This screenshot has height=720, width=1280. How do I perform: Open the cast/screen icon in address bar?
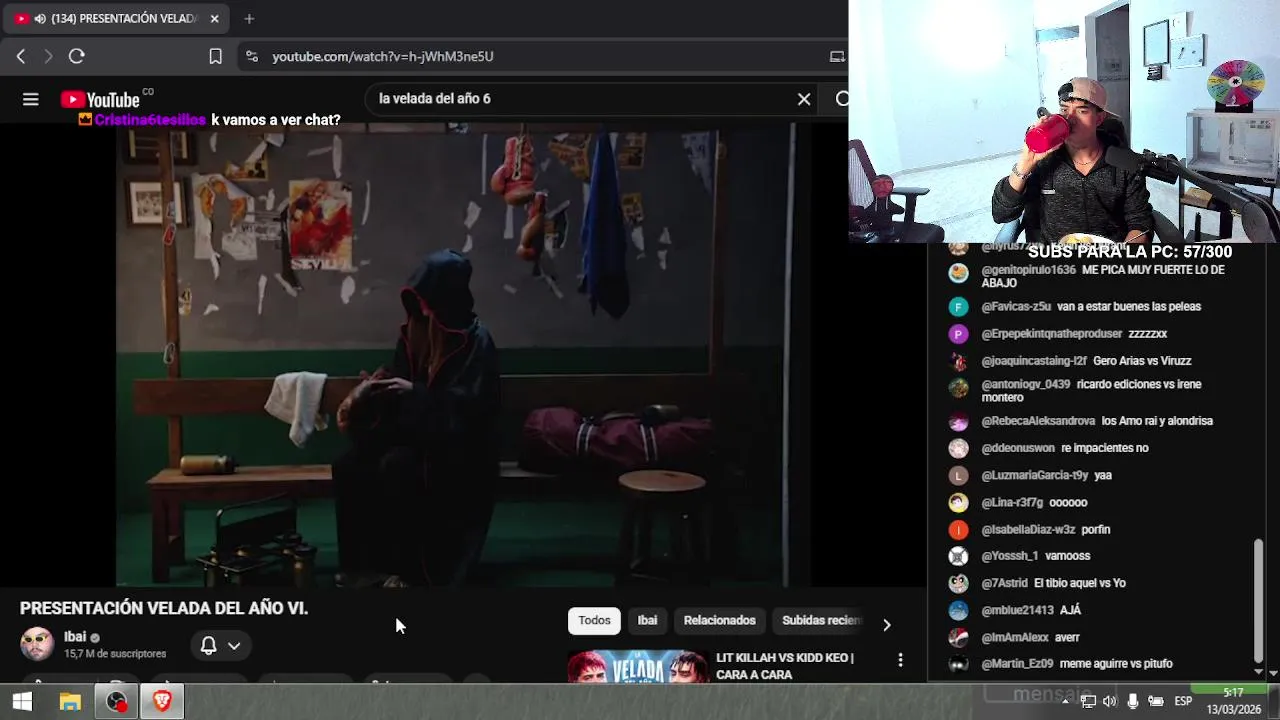838,57
